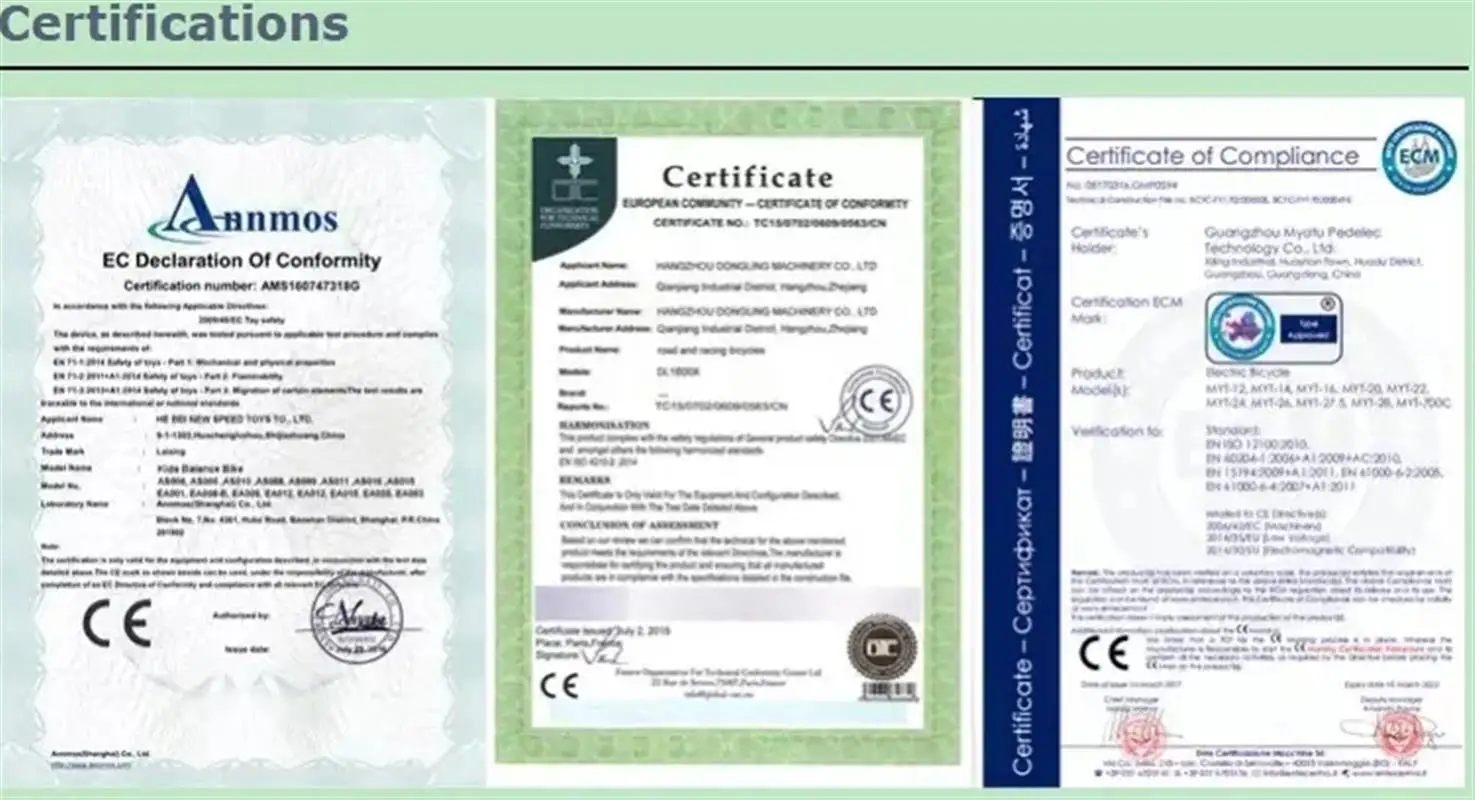Open the Annmos EC Declaration certificate image
This screenshot has width=1475, height=800.
coord(243,441)
